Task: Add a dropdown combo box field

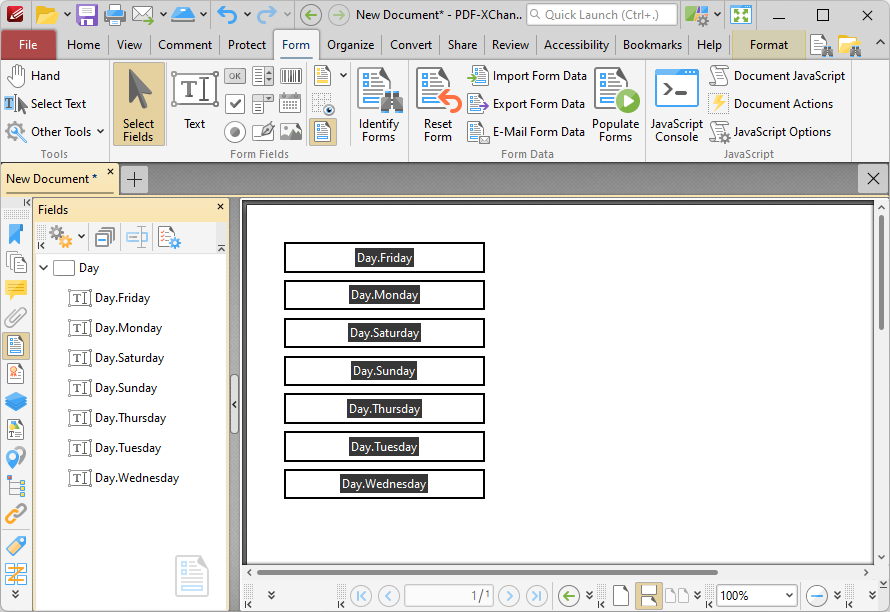Action: pos(262,104)
